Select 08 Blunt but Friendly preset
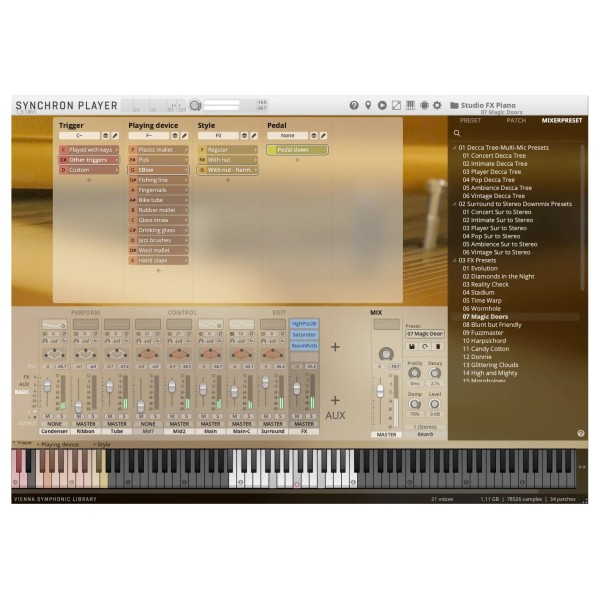 click(x=492, y=324)
